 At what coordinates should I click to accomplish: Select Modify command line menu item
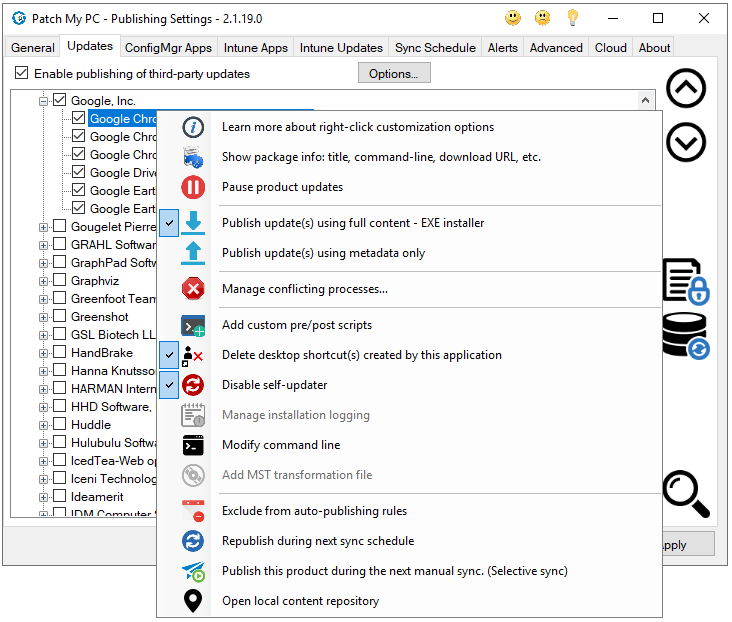281,445
